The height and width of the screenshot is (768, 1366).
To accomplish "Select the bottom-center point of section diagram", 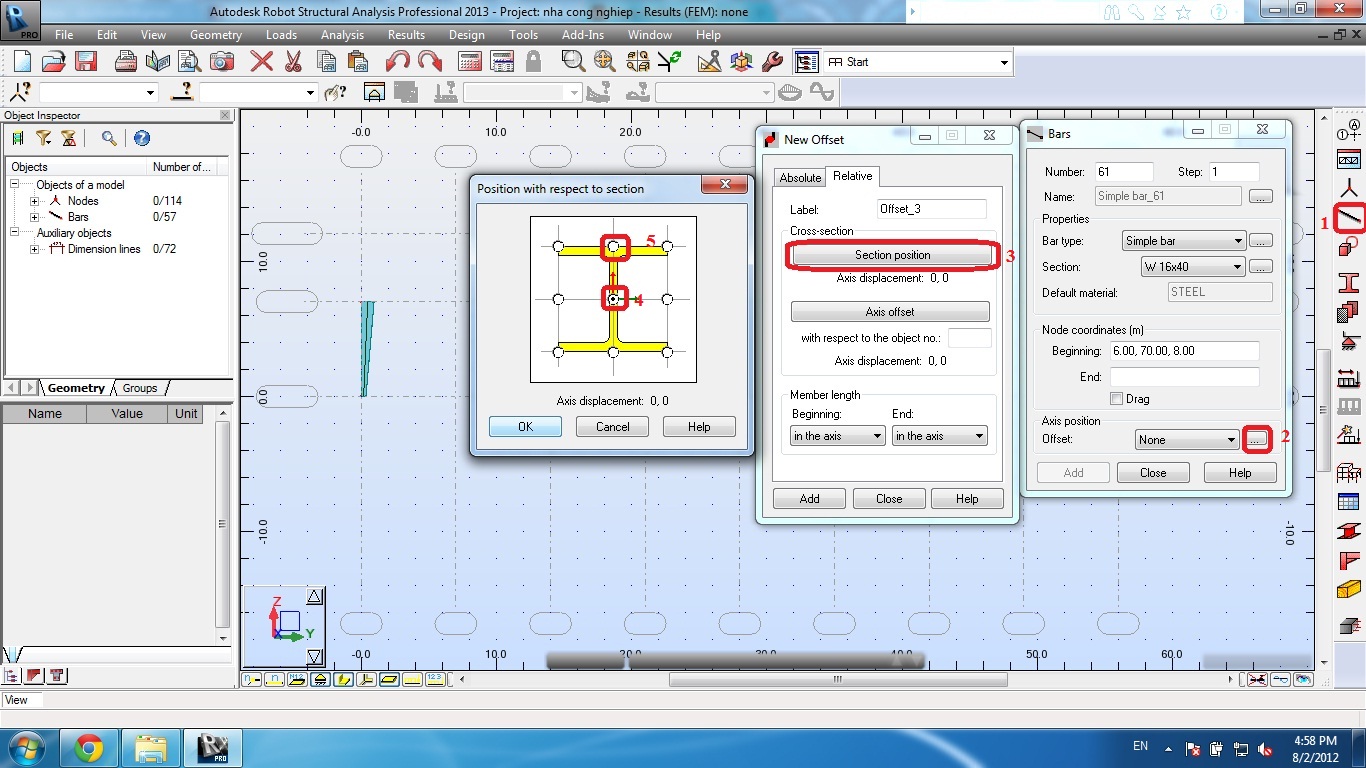I will tap(613, 352).
